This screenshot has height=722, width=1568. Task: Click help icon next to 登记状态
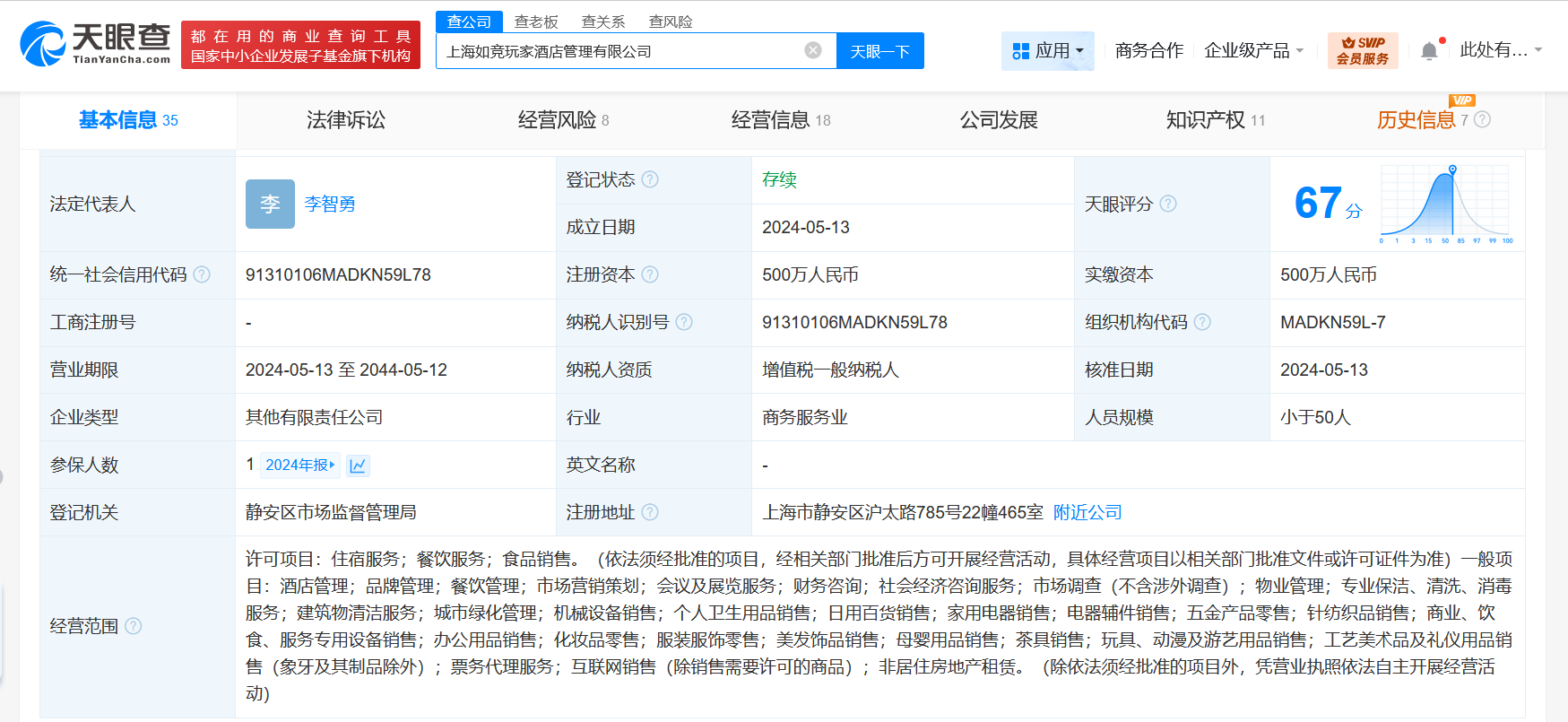650,179
